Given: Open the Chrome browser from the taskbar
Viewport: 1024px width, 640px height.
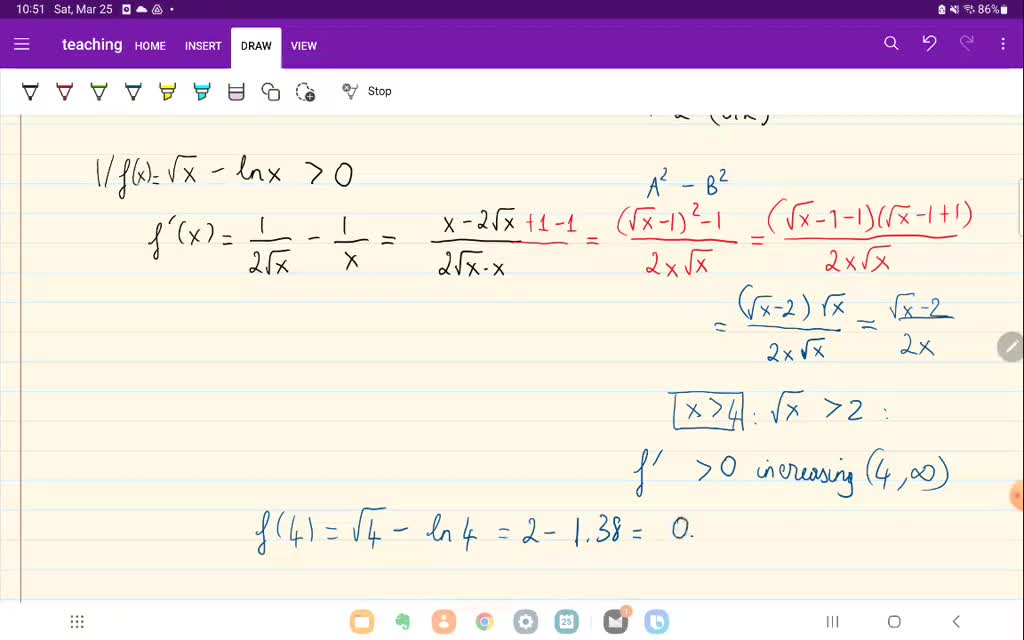Looking at the screenshot, I should [x=484, y=621].
